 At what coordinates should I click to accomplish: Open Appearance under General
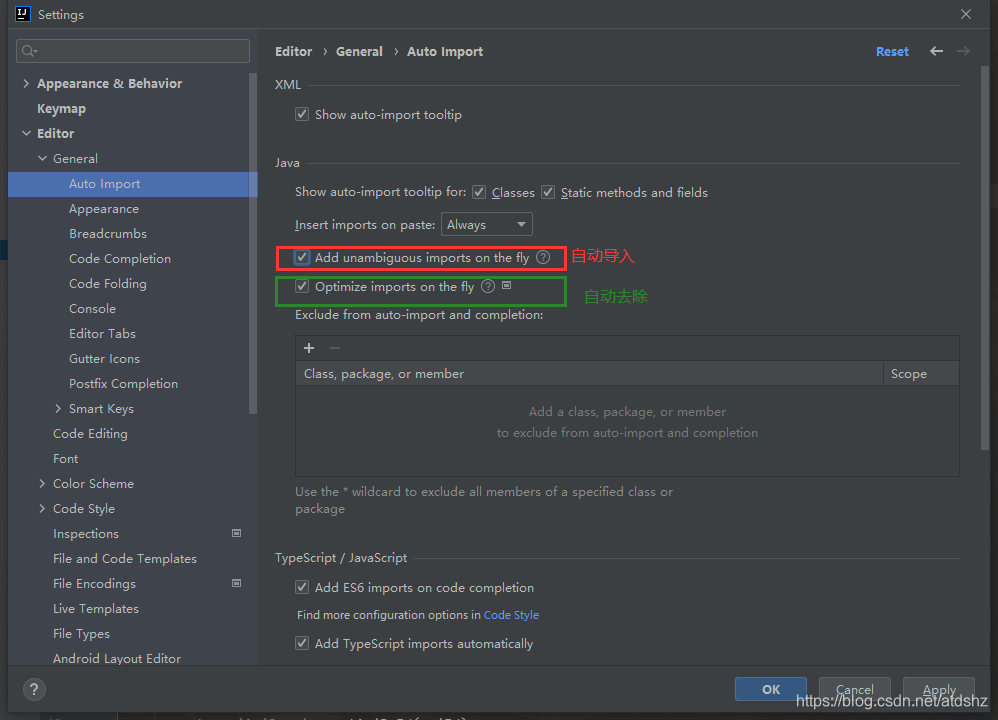104,208
